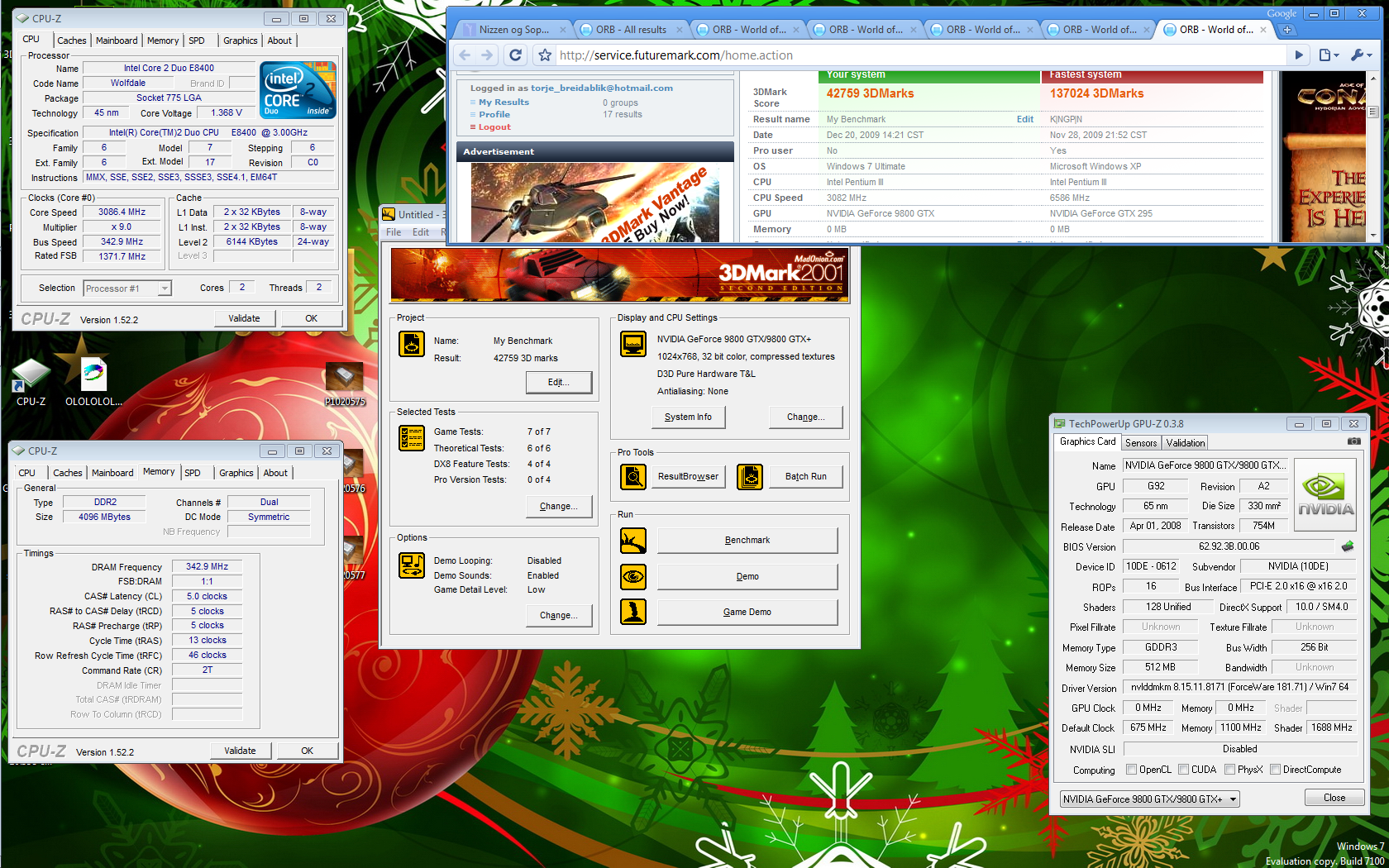The height and width of the screenshot is (868, 1389).
Task: Click the Profile link under logged in info
Action: click(494, 115)
